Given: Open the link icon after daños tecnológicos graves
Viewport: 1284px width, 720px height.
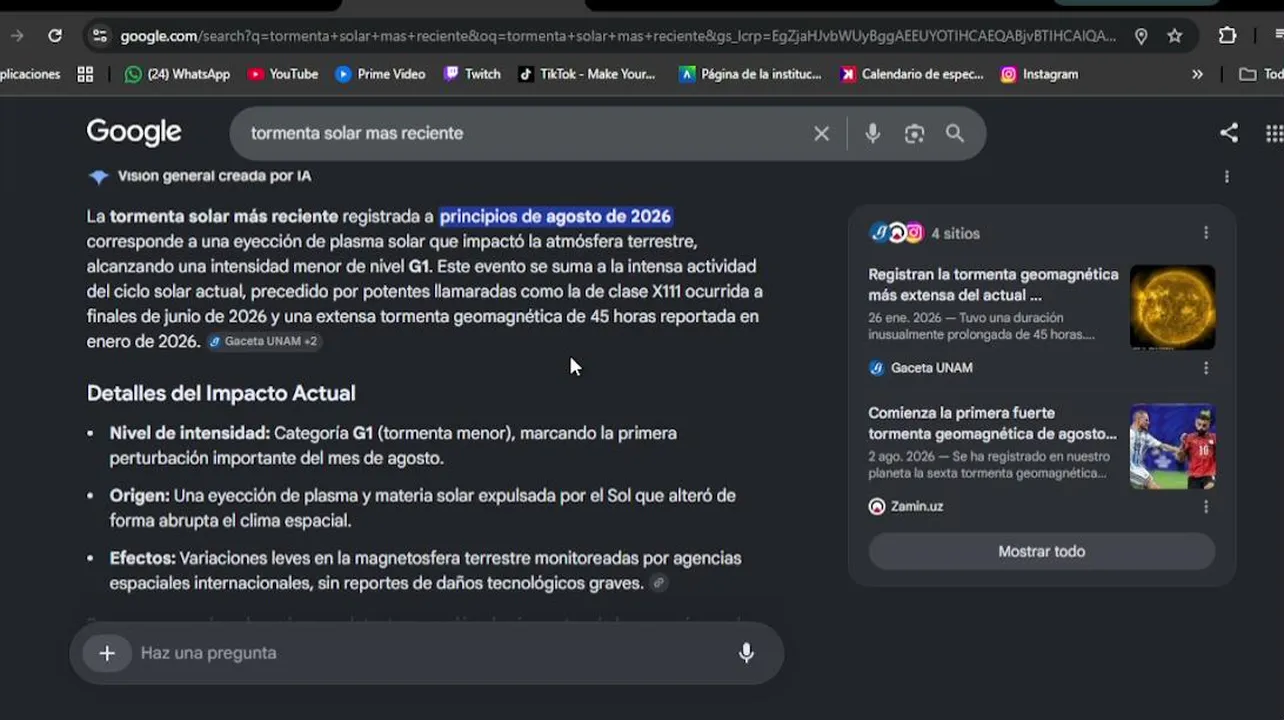Looking at the screenshot, I should click(x=658, y=583).
